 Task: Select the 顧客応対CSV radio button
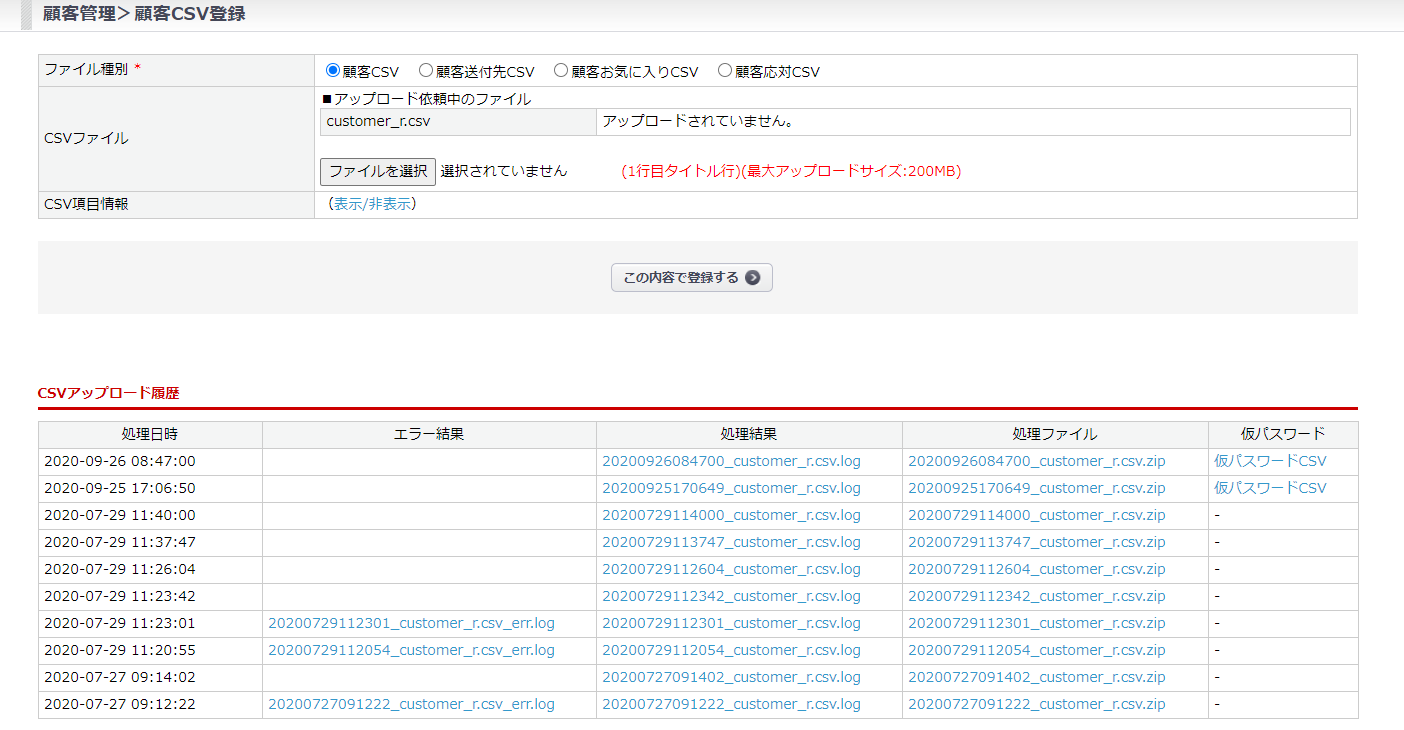pyautogui.click(x=725, y=71)
